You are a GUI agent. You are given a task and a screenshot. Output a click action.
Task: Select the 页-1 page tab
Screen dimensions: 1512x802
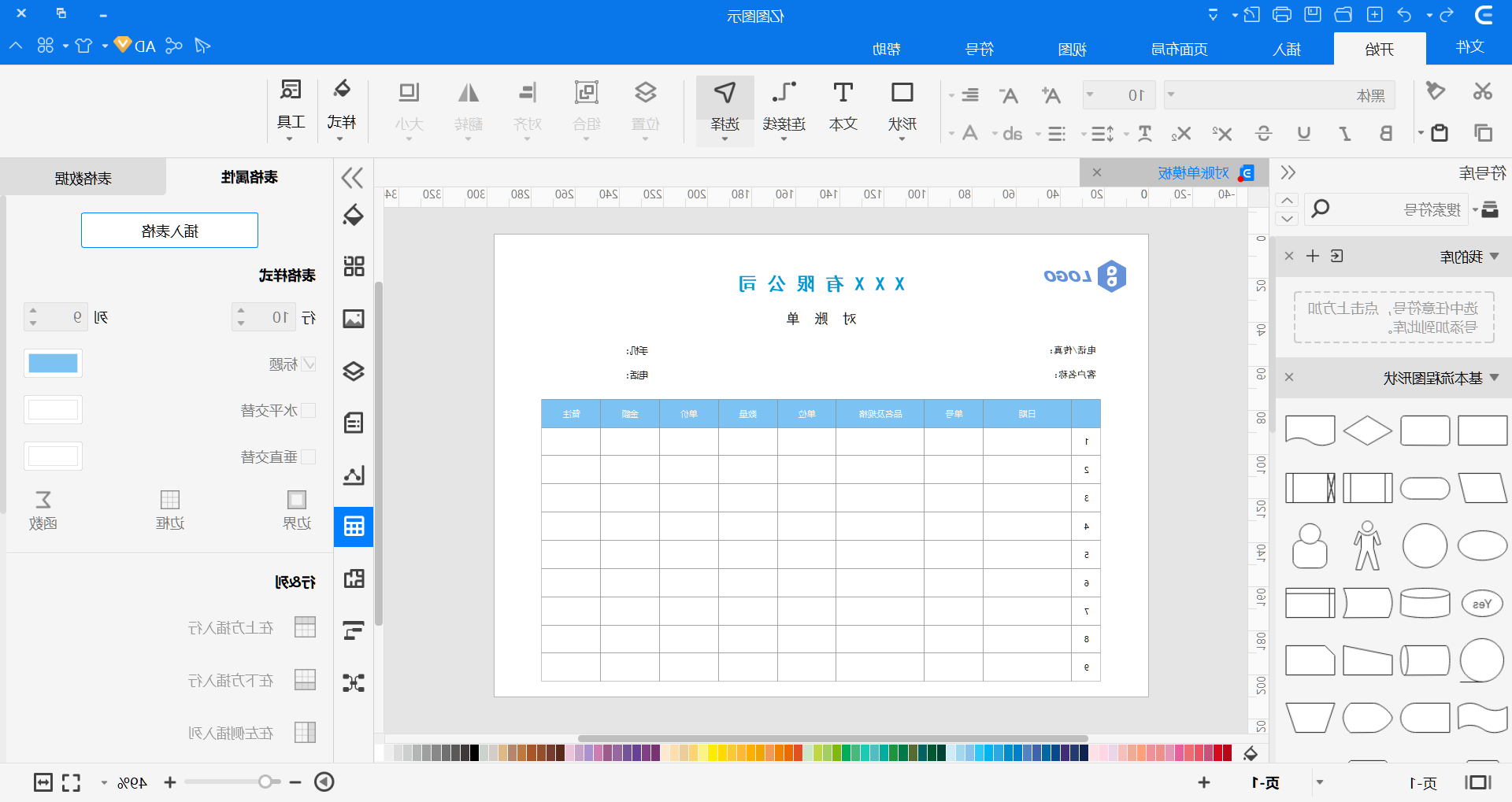(1266, 782)
